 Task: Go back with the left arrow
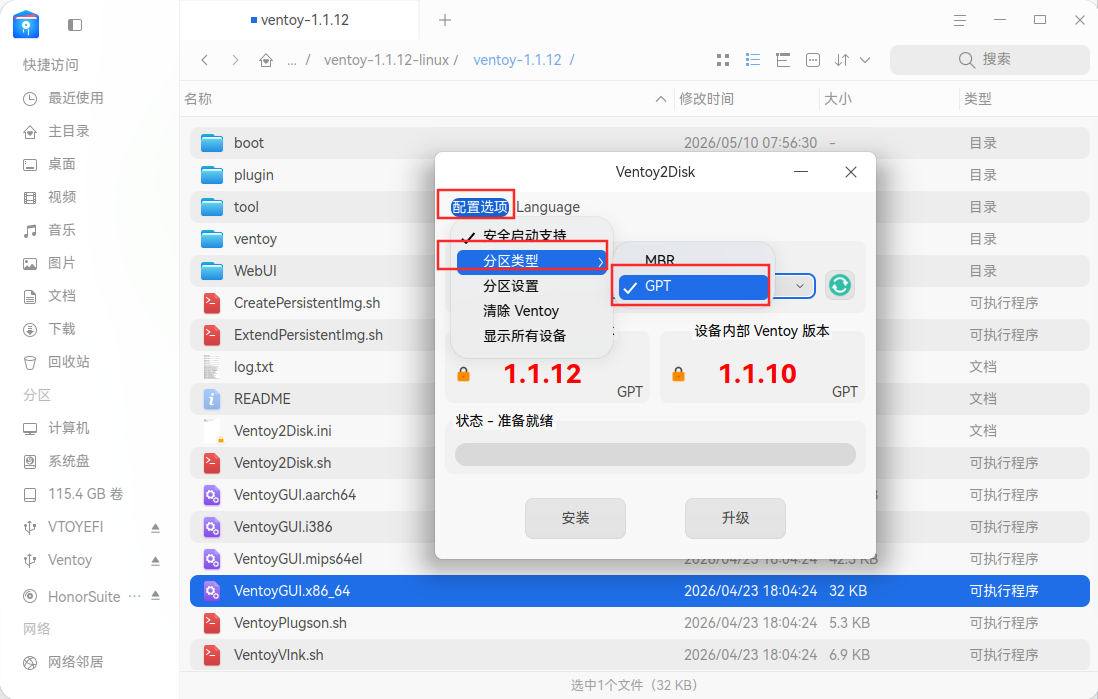(204, 60)
